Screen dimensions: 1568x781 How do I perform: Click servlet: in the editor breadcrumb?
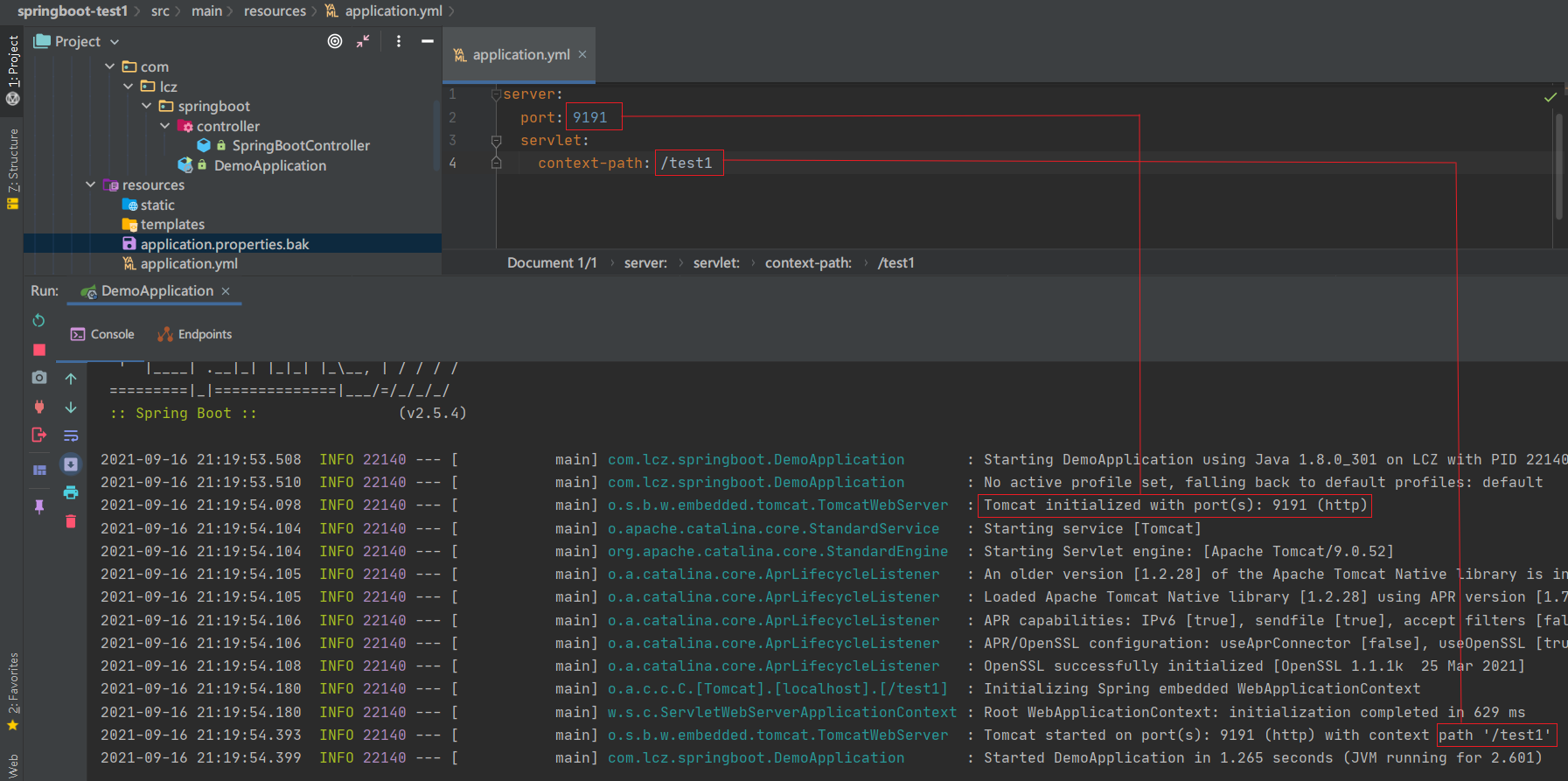(716, 263)
